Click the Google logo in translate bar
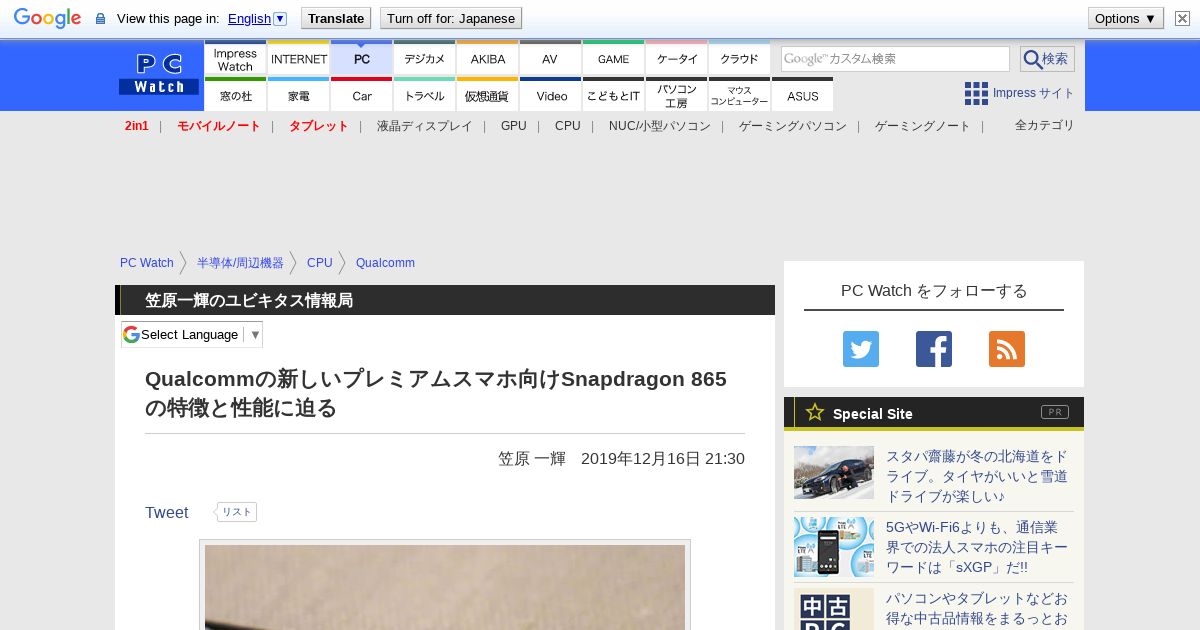 (47, 18)
